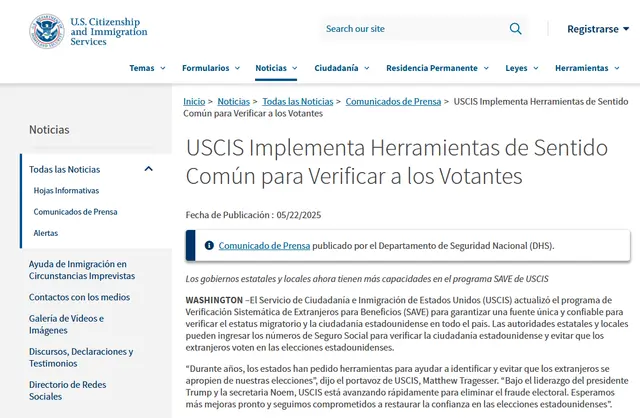The height and width of the screenshot is (418, 640).
Task: Open Discursos, Declaraciones y Testimonios link
Action: coord(81,357)
